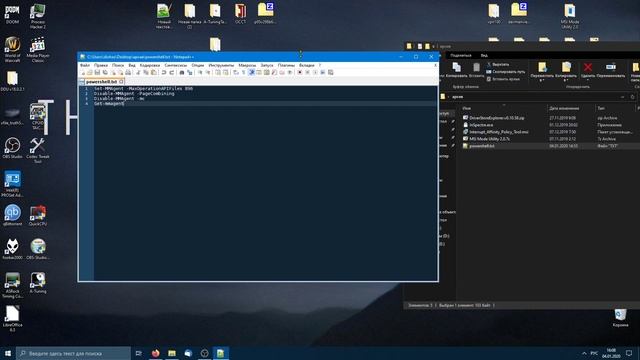The height and width of the screenshot is (360, 640).
Task: Toggle show all characters in Notepad++ toolbar
Action: pos(243,72)
